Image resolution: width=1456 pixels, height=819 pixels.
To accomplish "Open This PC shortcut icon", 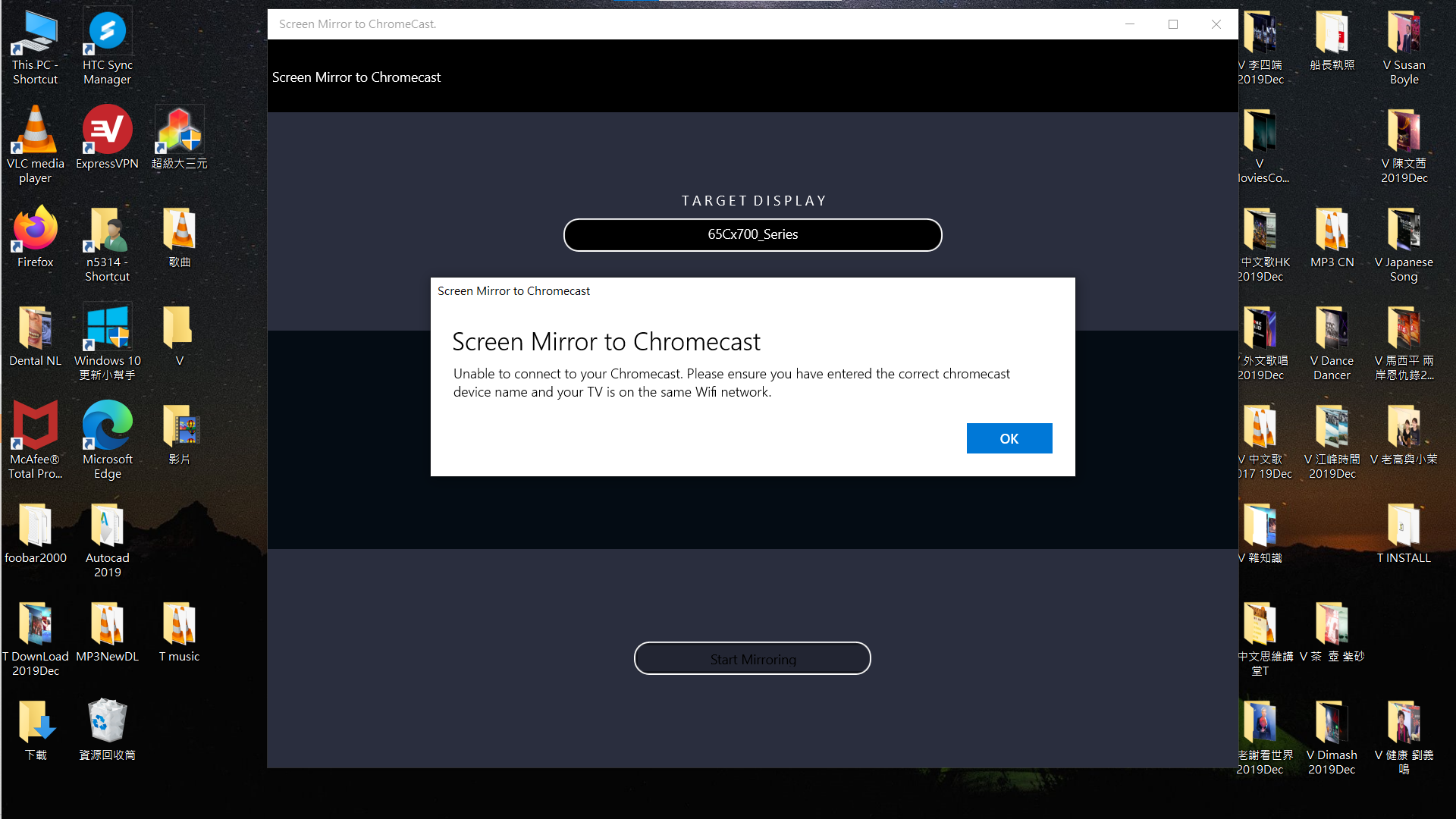I will [x=35, y=48].
